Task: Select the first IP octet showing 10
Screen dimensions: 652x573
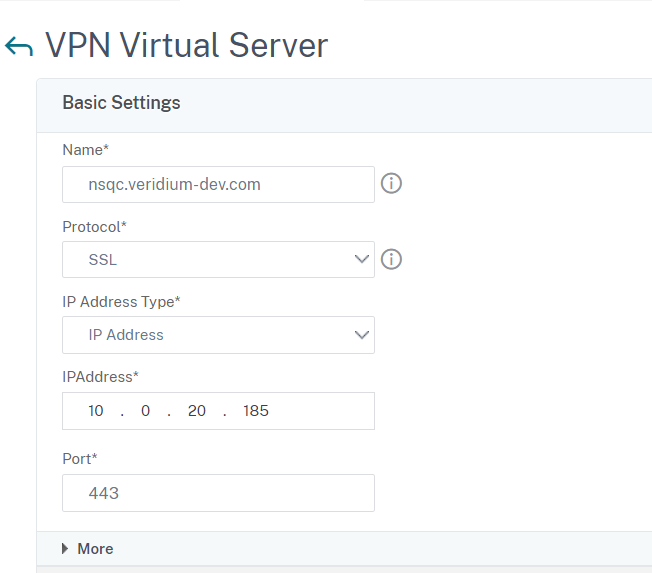Action: tap(96, 411)
